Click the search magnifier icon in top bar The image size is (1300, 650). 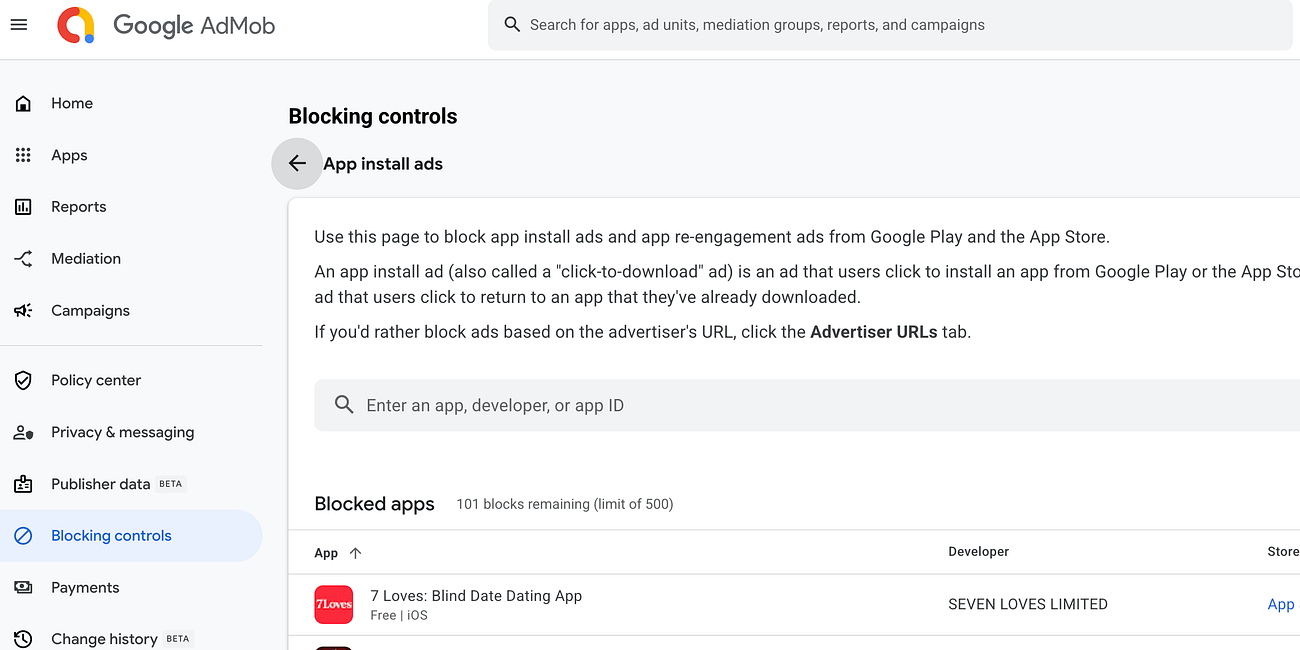click(x=512, y=25)
